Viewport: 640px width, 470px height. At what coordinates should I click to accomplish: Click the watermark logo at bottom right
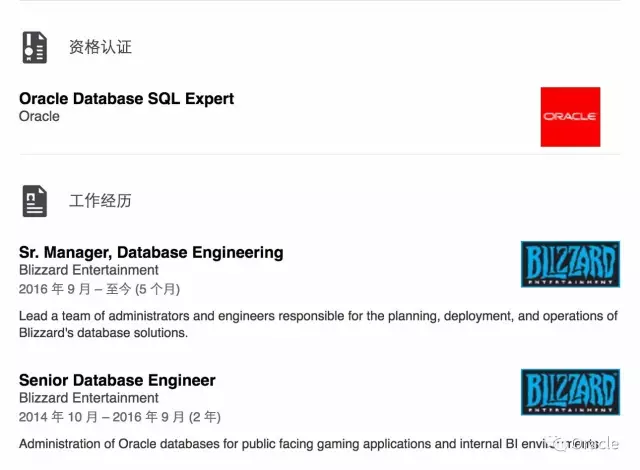(x=586, y=444)
